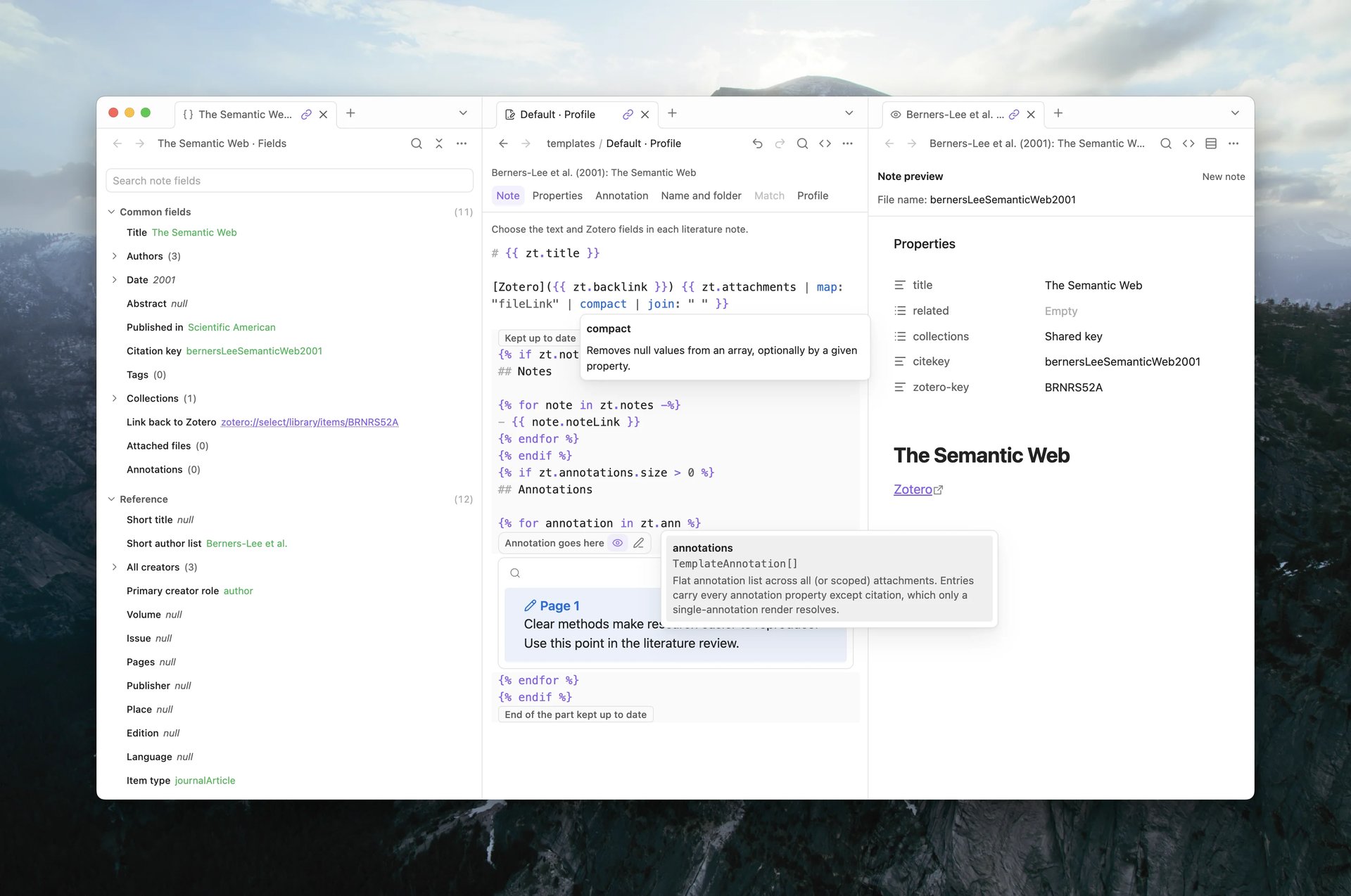Click the collapse-all icon in the Fields pane

[x=439, y=143]
